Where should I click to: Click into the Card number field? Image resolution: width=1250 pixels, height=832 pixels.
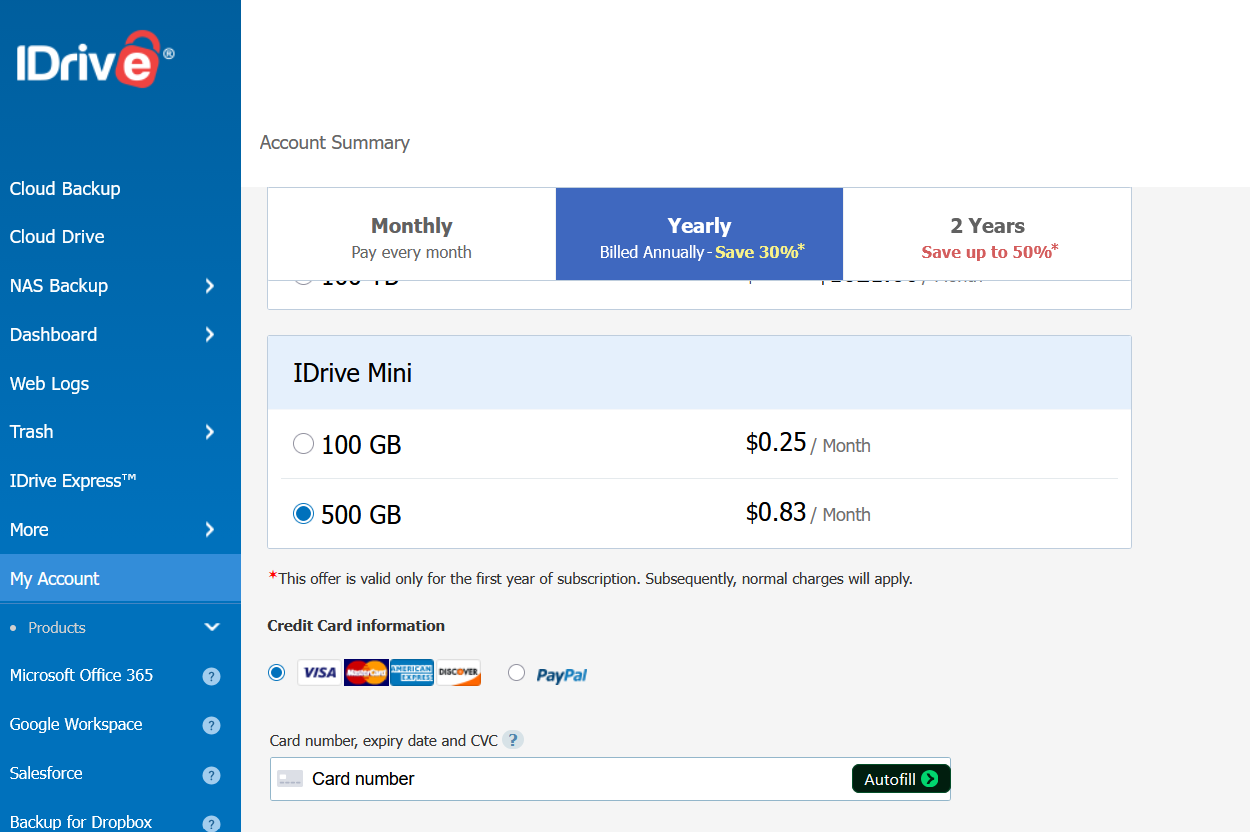(610, 779)
